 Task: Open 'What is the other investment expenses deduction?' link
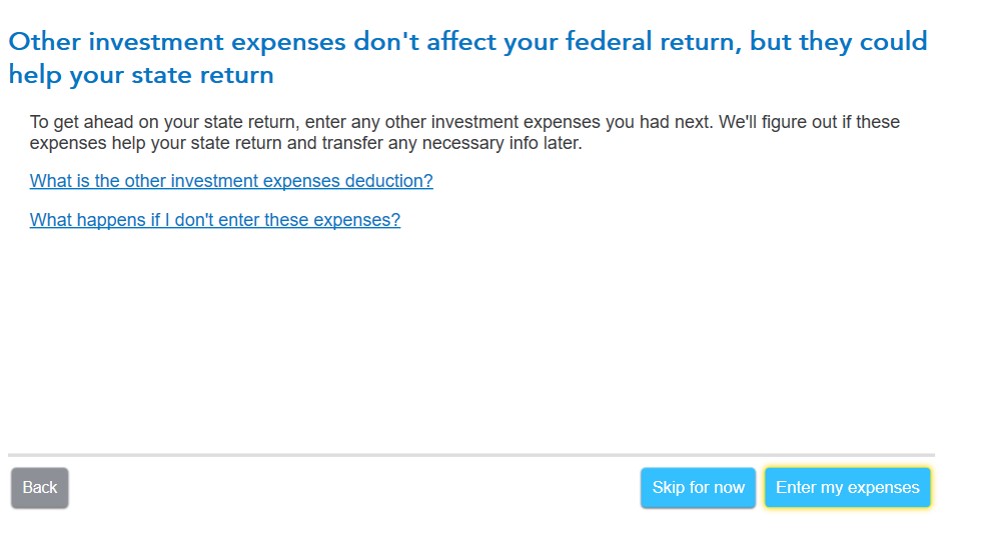(x=231, y=181)
